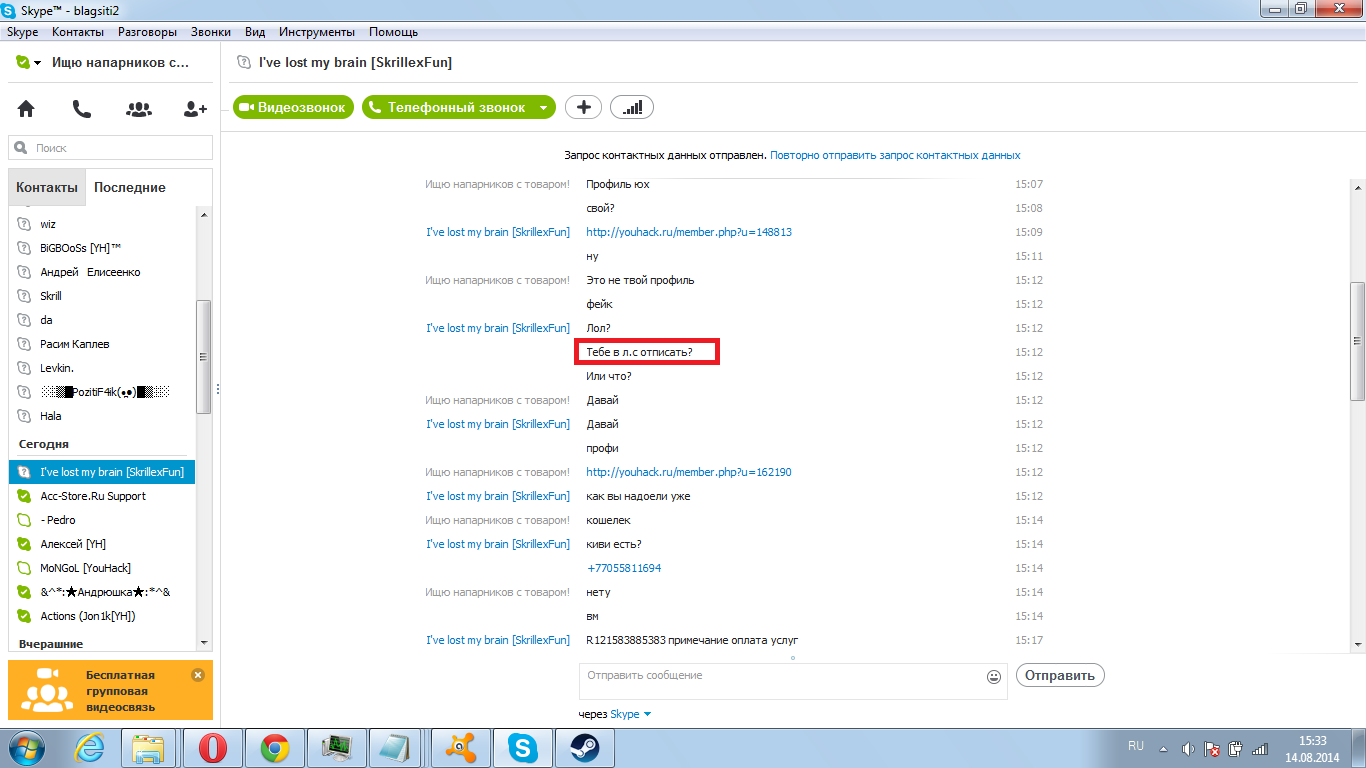Open the Вид menu
The image size is (1366, 768).
coord(255,32)
